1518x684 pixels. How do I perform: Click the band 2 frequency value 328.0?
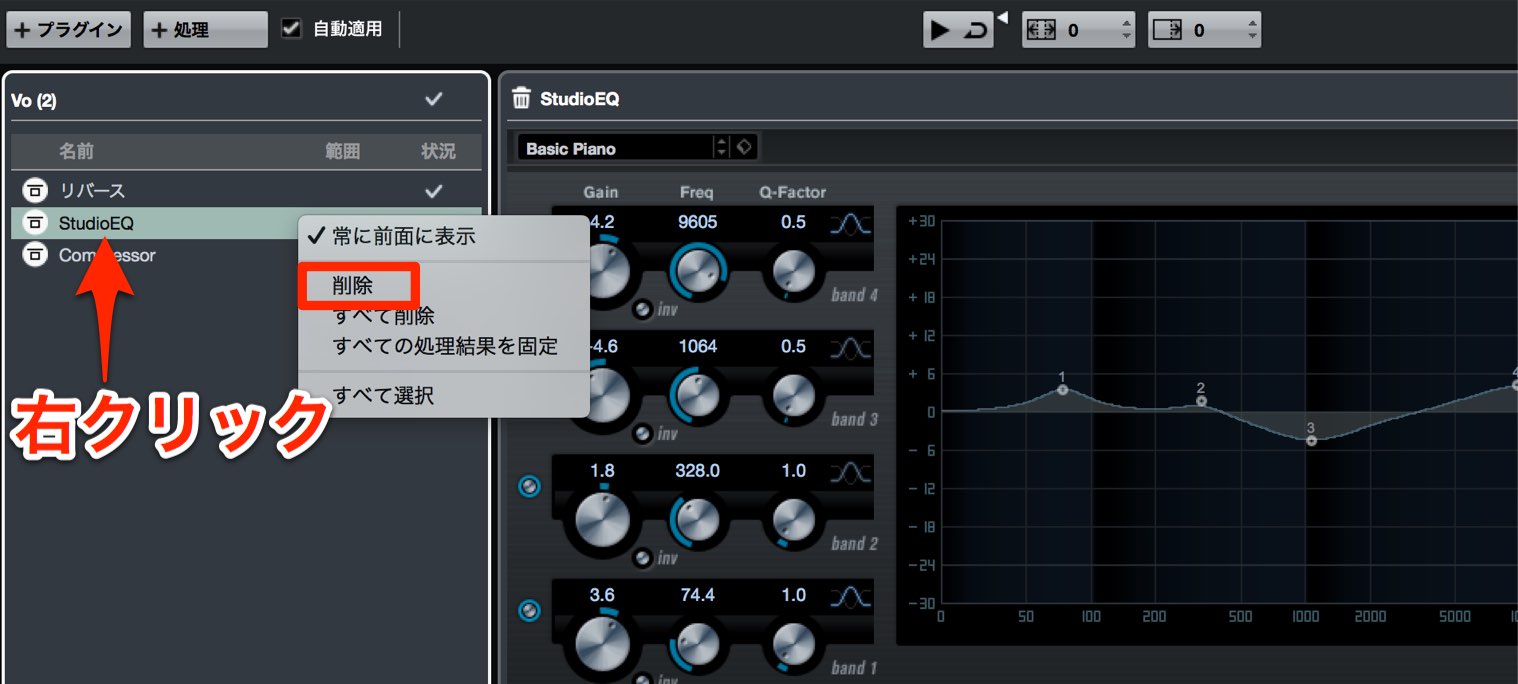point(697,470)
